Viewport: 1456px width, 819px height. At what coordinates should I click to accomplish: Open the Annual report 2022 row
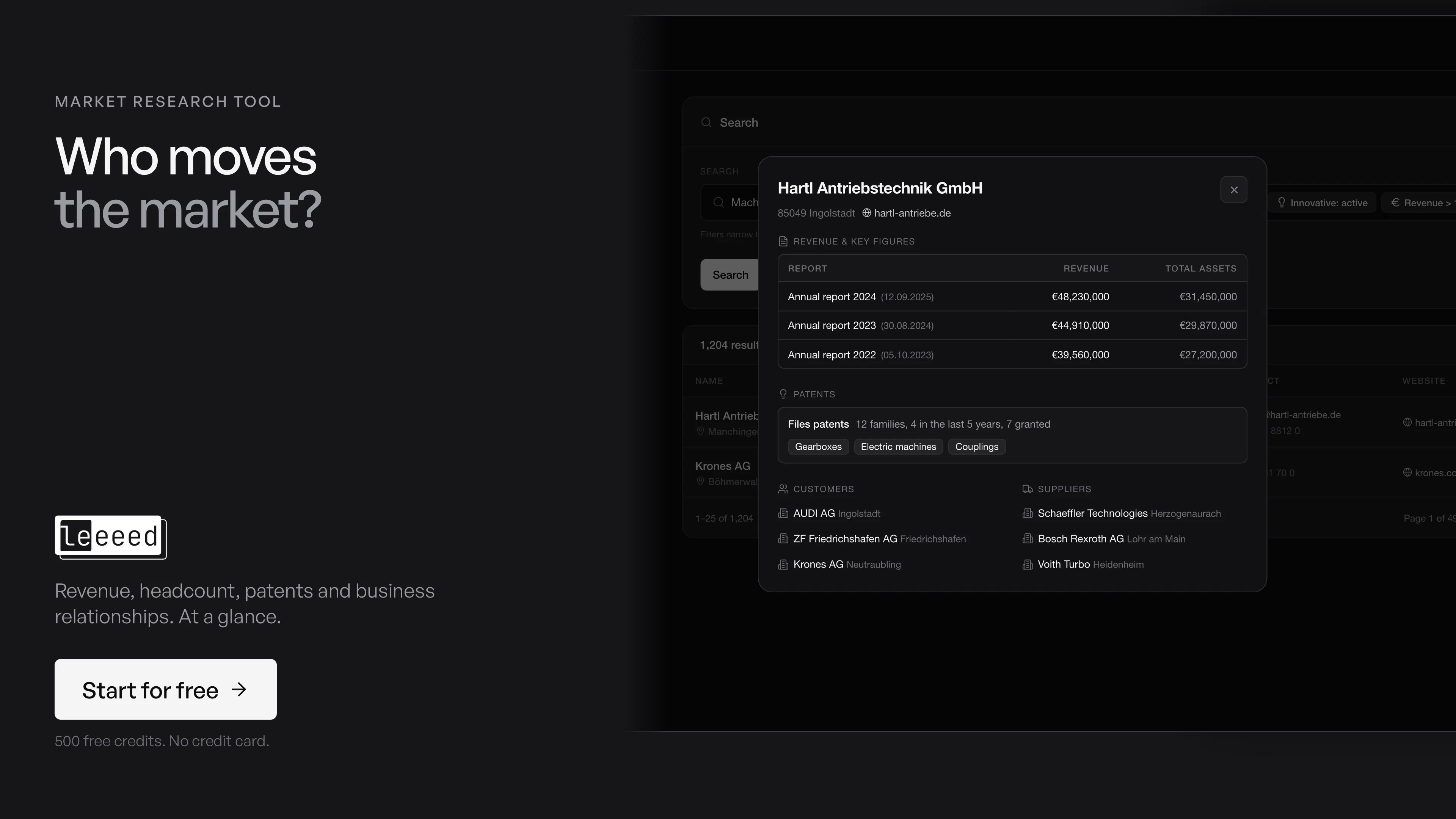coord(1012,355)
